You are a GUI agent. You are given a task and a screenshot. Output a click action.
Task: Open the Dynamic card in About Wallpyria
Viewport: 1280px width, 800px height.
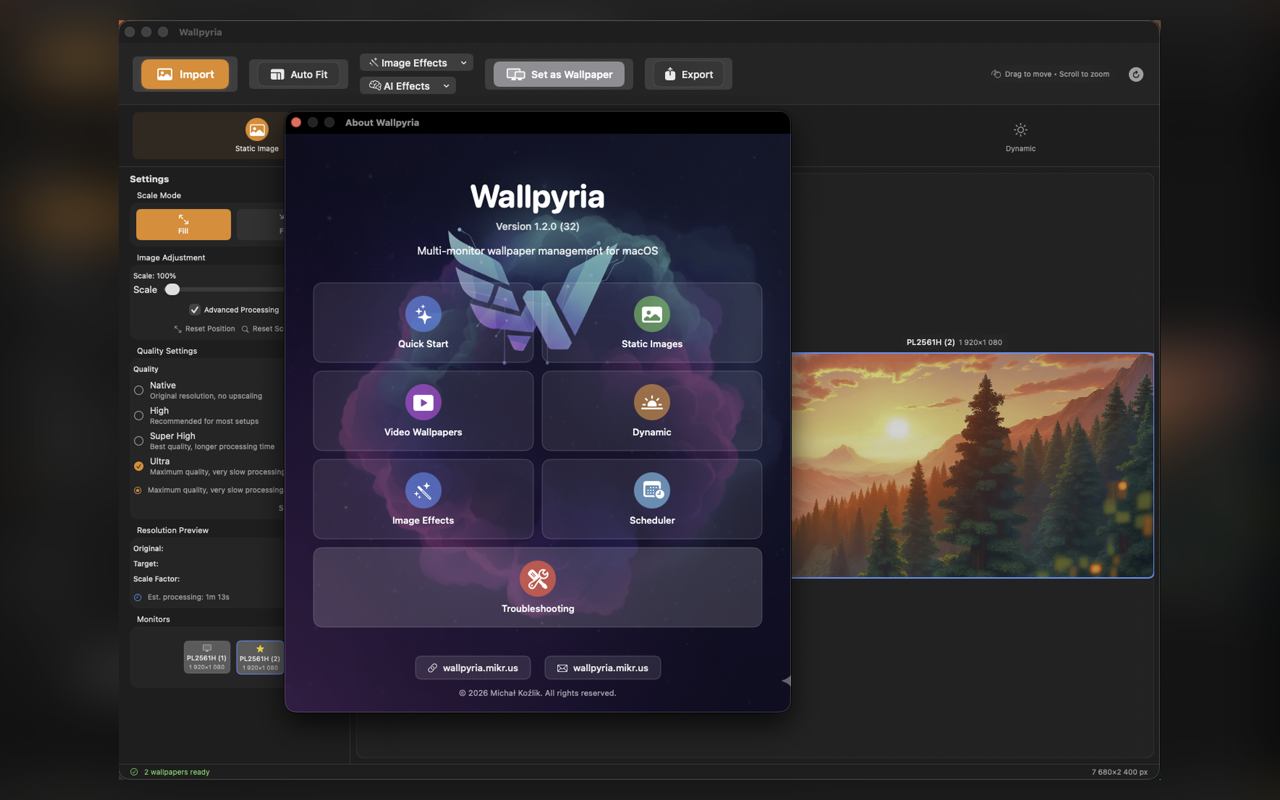652,411
